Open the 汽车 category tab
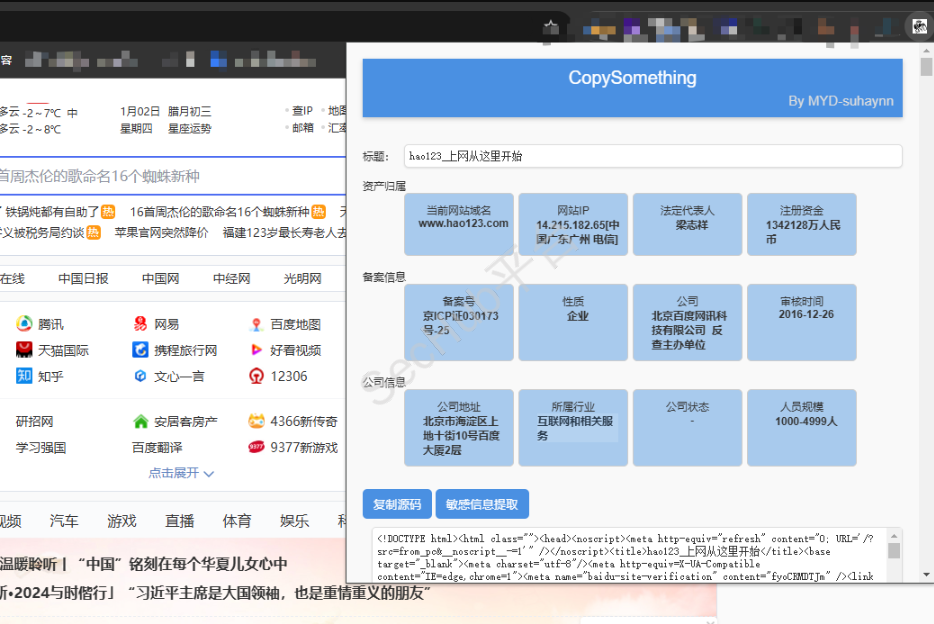The height and width of the screenshot is (624, 934). click(64, 521)
